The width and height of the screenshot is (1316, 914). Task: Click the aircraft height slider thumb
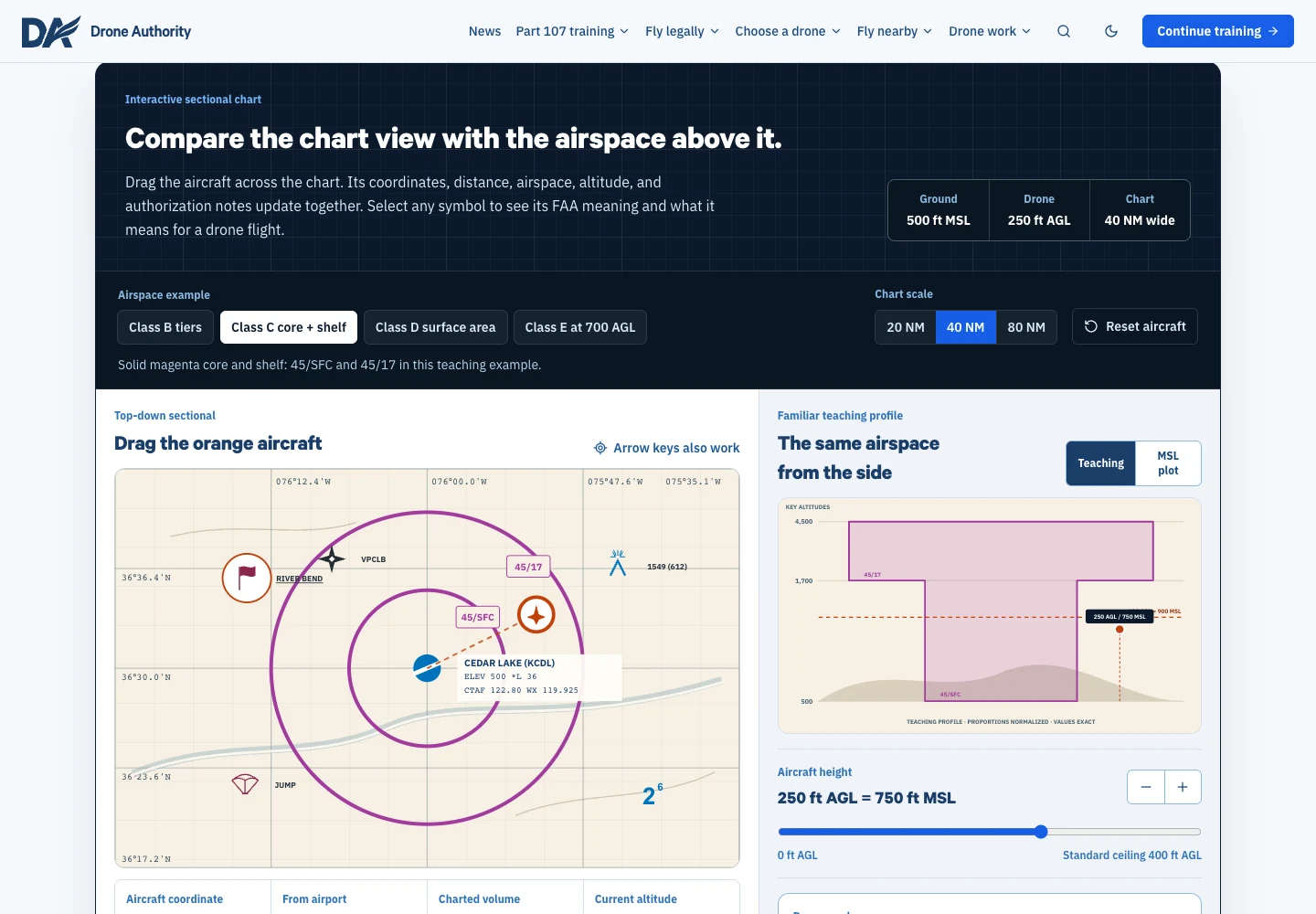tap(1041, 832)
